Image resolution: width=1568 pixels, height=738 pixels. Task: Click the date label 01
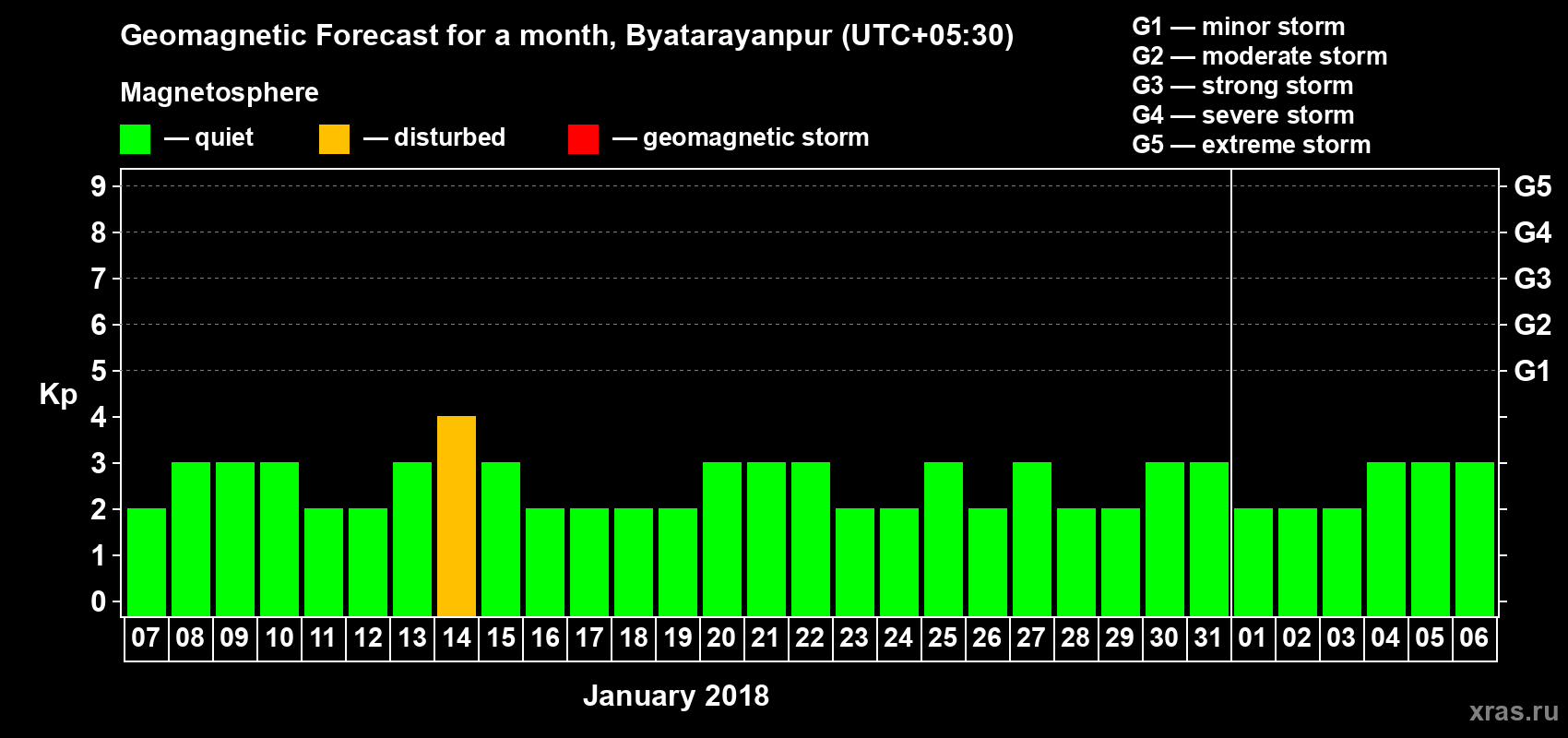1253,637
